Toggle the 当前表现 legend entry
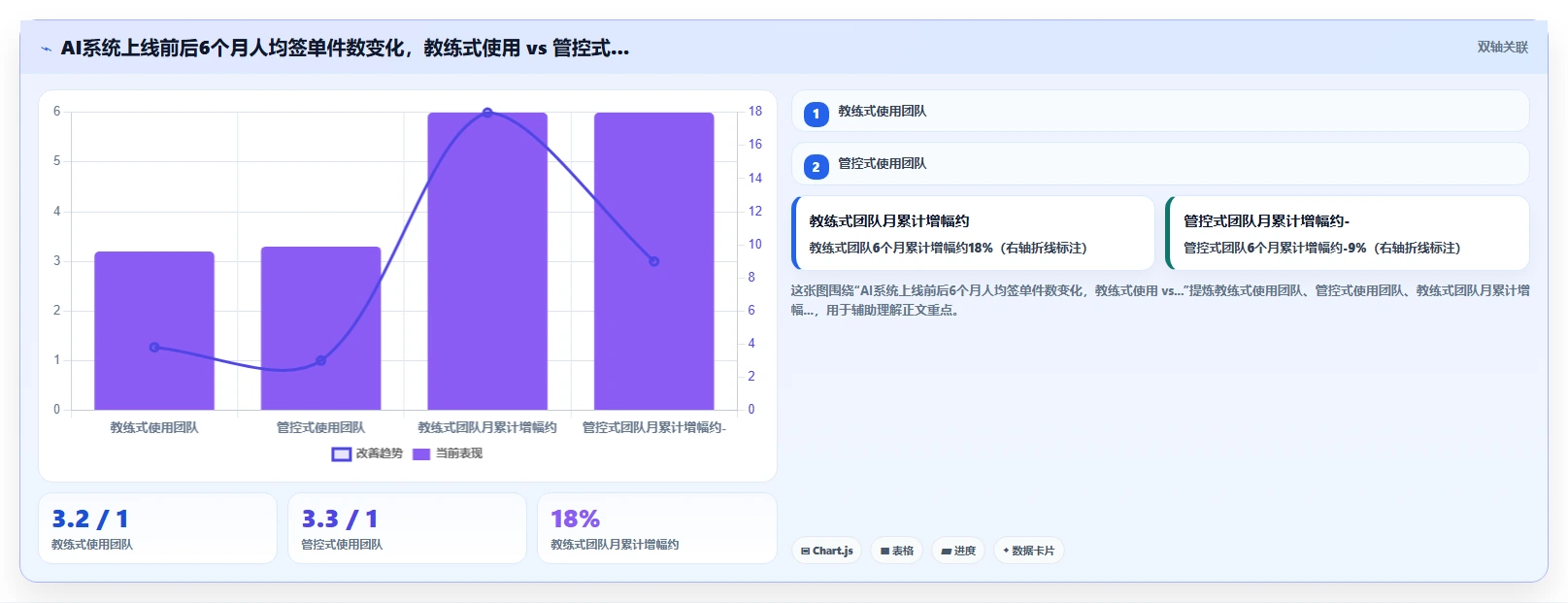 448,453
